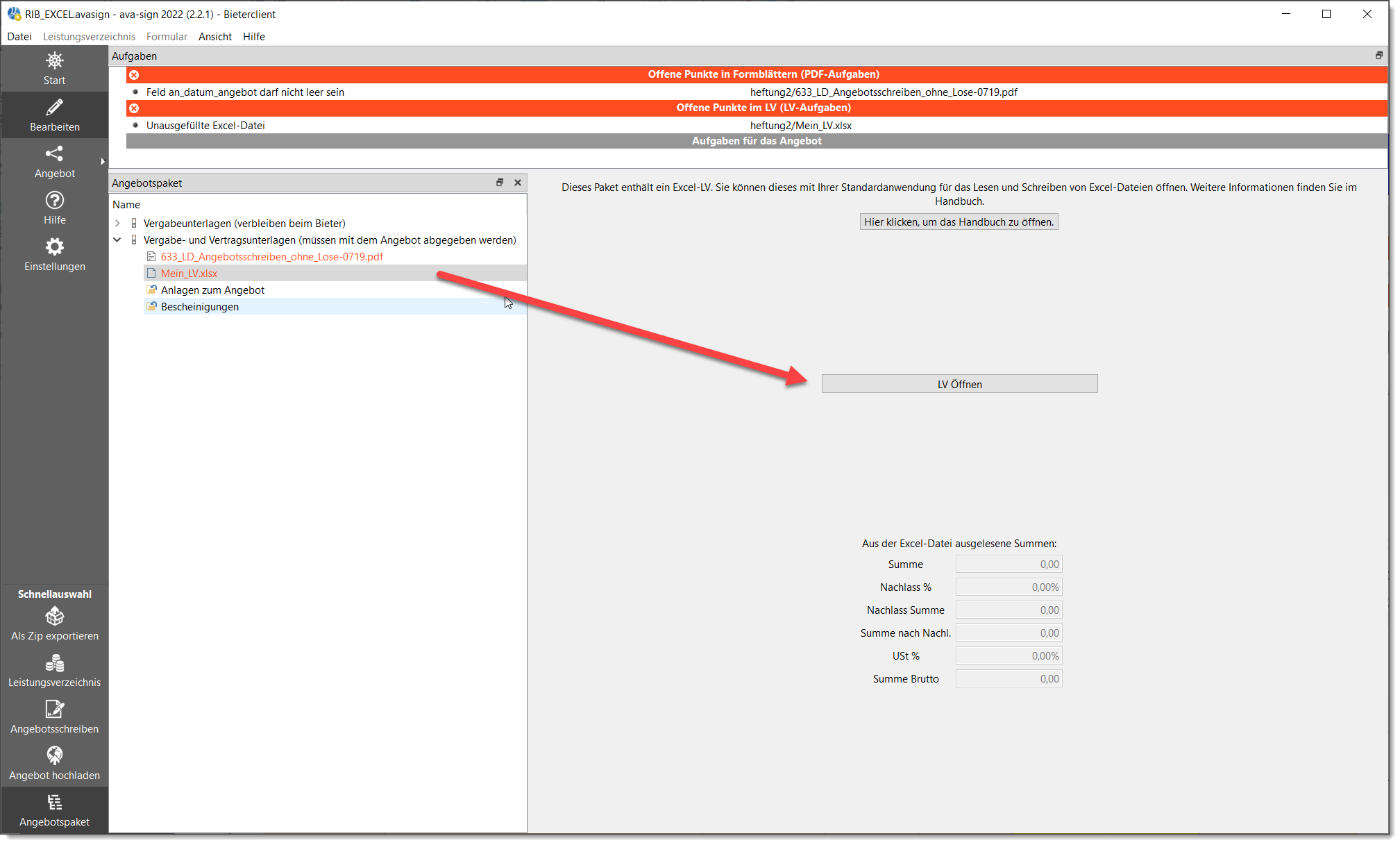This screenshot has height=845, width=1400.
Task: Open the Leistungsverzeichnis menu
Action: pyautogui.click(x=89, y=37)
